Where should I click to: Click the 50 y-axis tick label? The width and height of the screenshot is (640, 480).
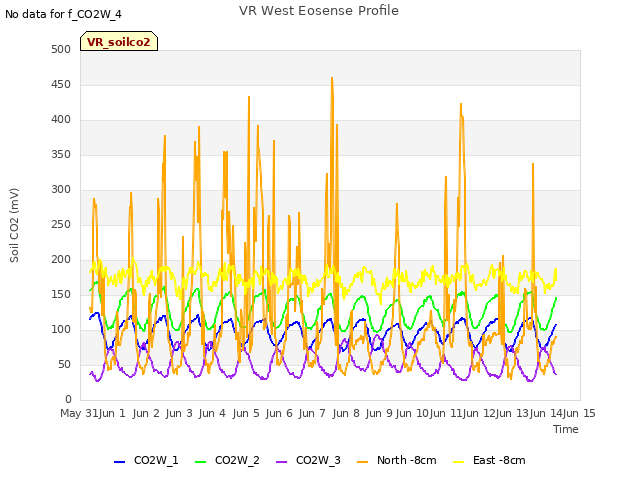click(64, 364)
